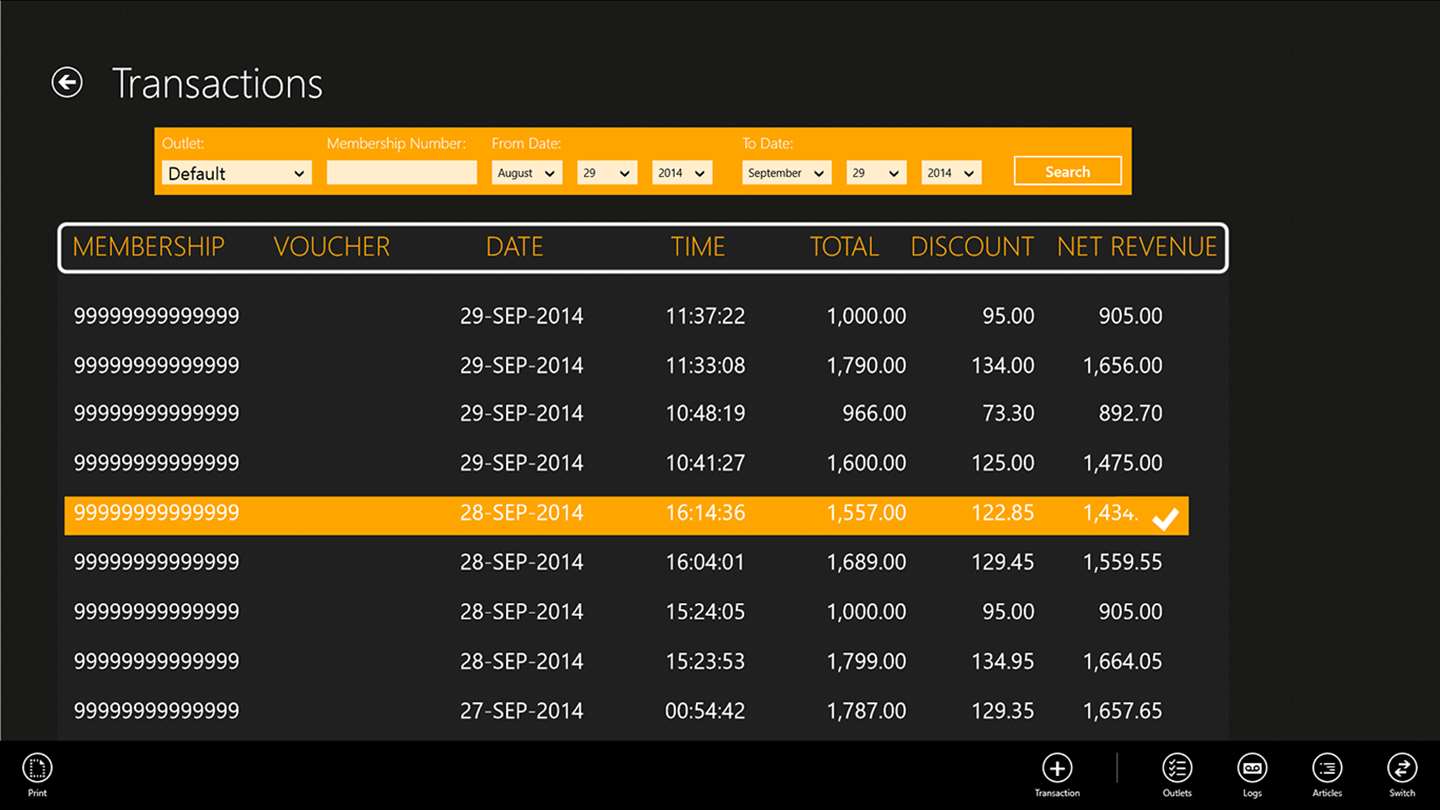Expand the Outlet dropdown showing Default
The width and height of the screenshot is (1440, 810).
pyautogui.click(x=236, y=173)
